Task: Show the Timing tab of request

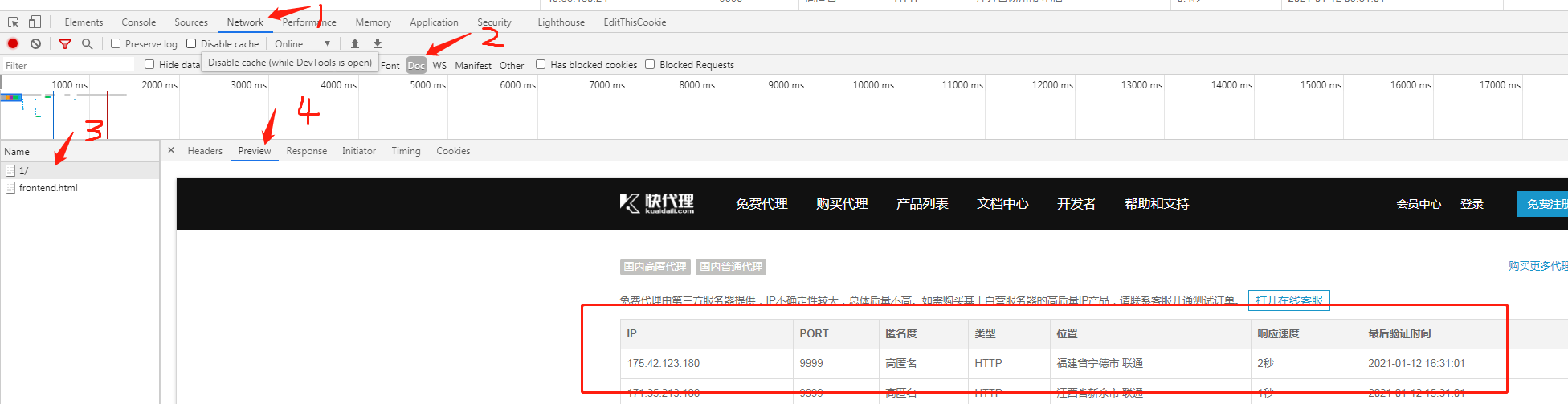Action: point(406,151)
